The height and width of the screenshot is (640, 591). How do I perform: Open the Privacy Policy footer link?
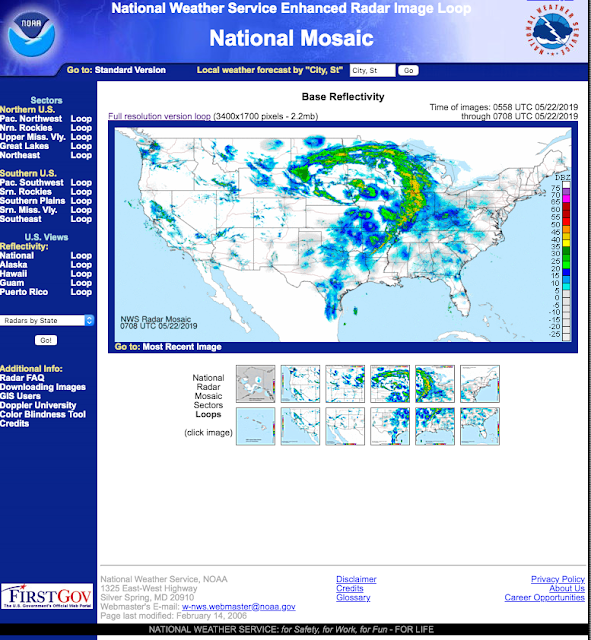click(x=558, y=579)
